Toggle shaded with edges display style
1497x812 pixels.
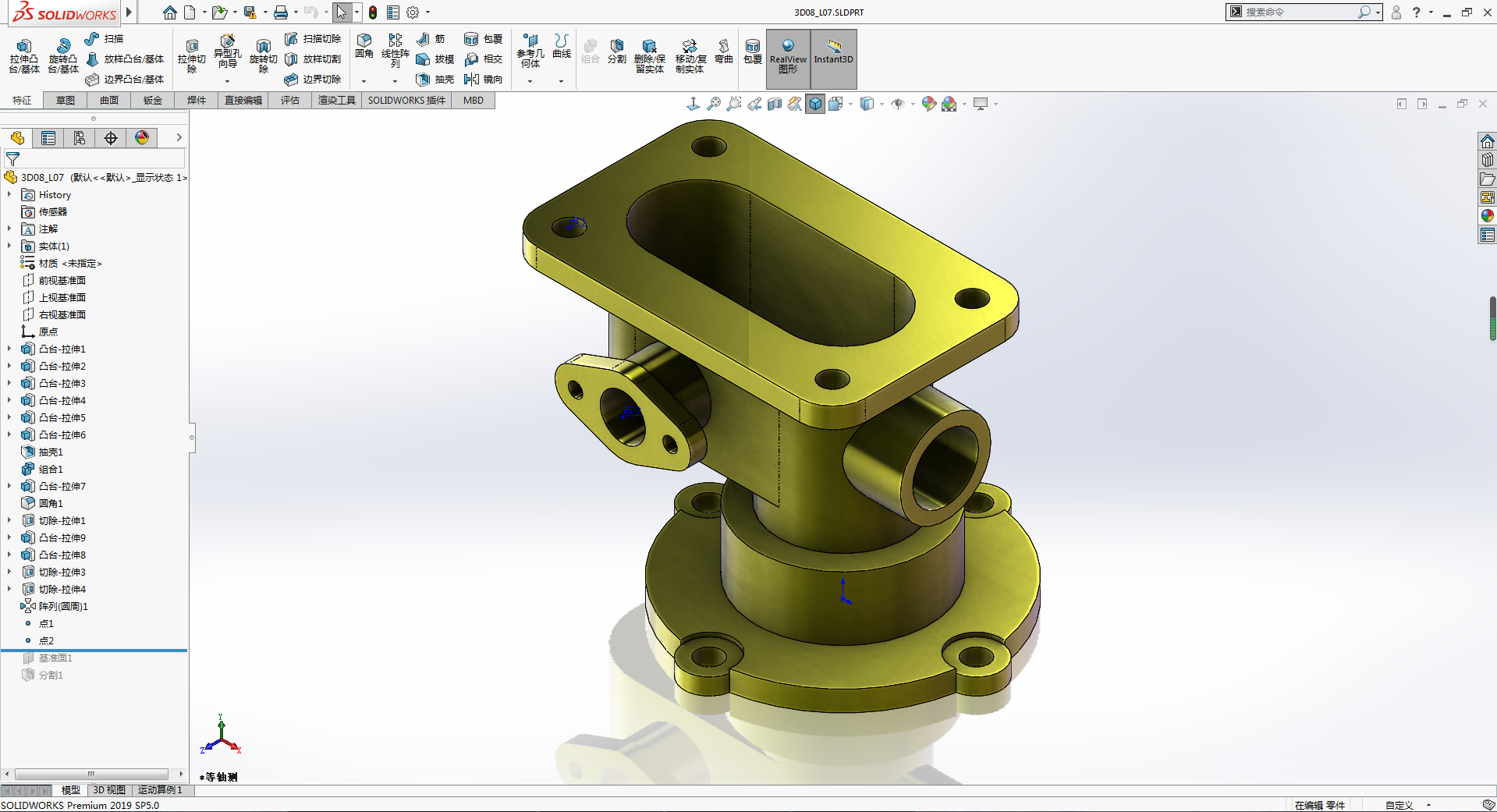pos(815,104)
